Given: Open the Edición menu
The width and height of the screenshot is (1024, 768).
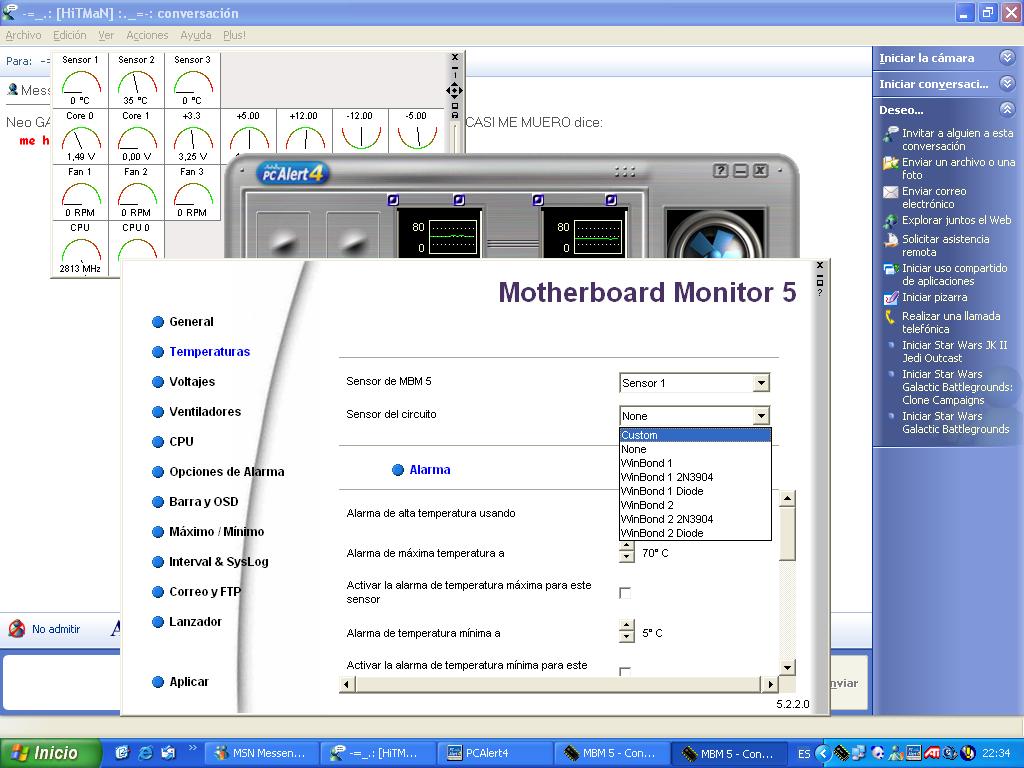Looking at the screenshot, I should pos(70,35).
